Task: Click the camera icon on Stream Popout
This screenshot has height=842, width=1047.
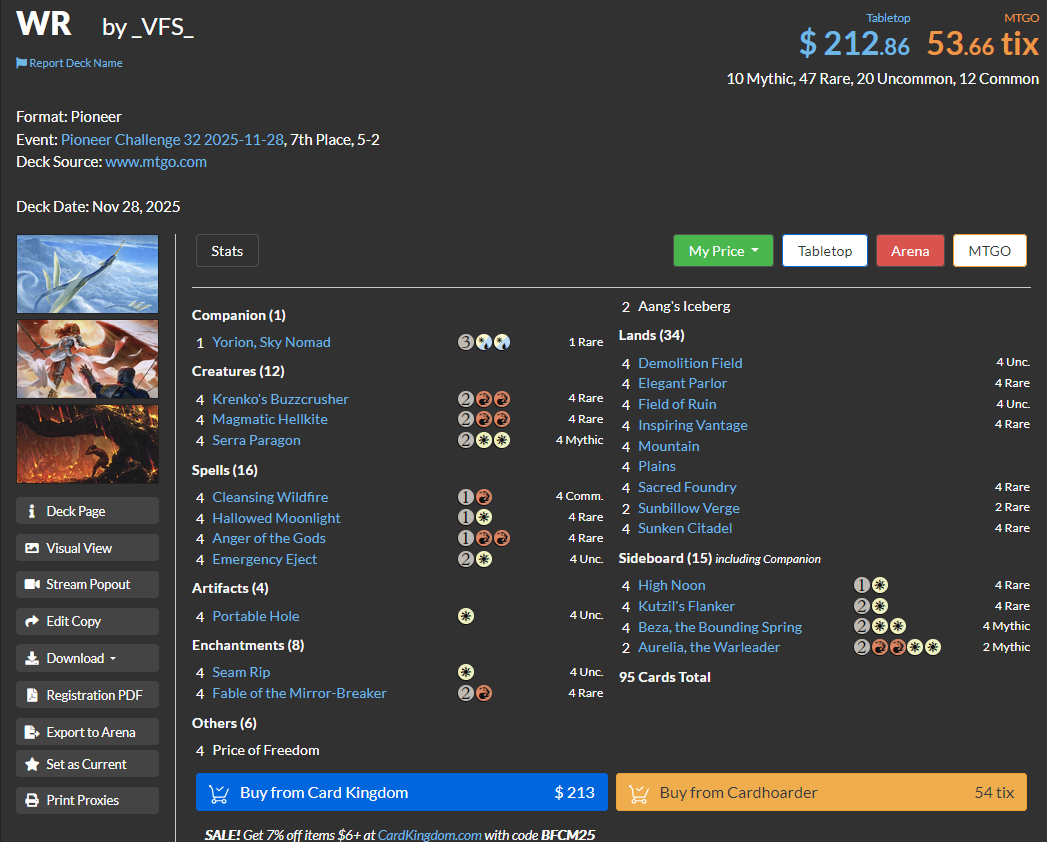Action: click(32, 584)
